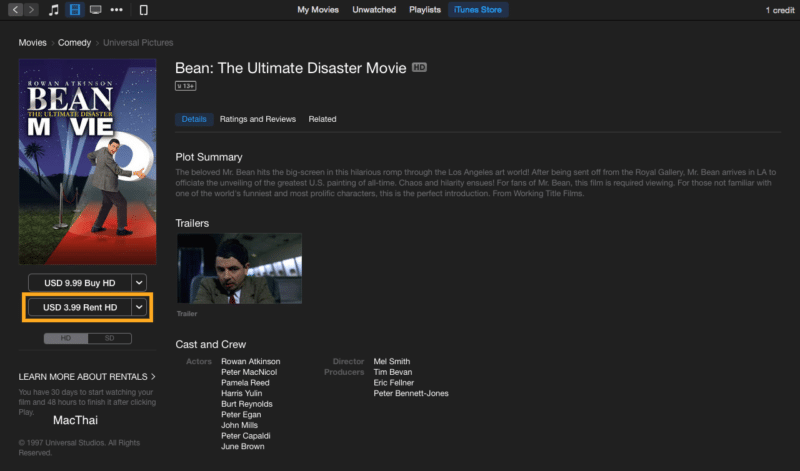Go to Comedy in the breadcrumb
This screenshot has width=800, height=471.
tap(74, 42)
